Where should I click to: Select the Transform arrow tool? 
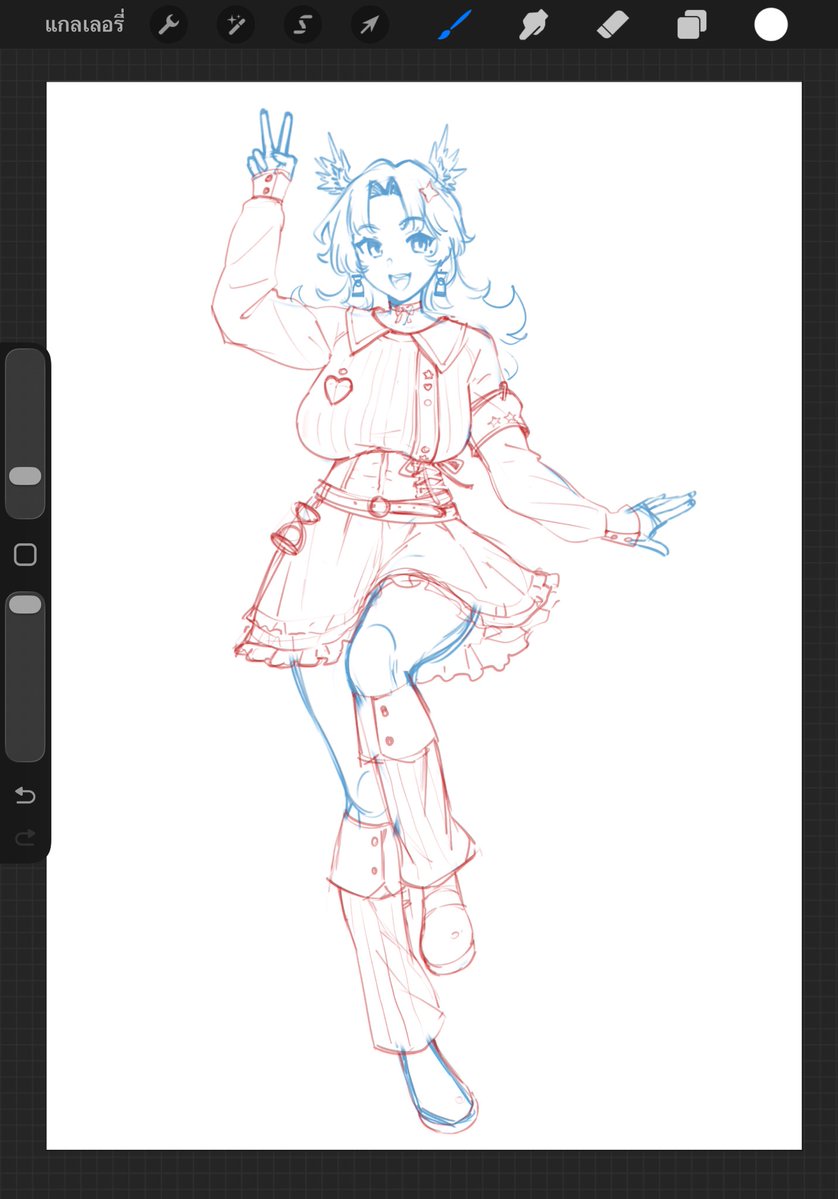(369, 25)
